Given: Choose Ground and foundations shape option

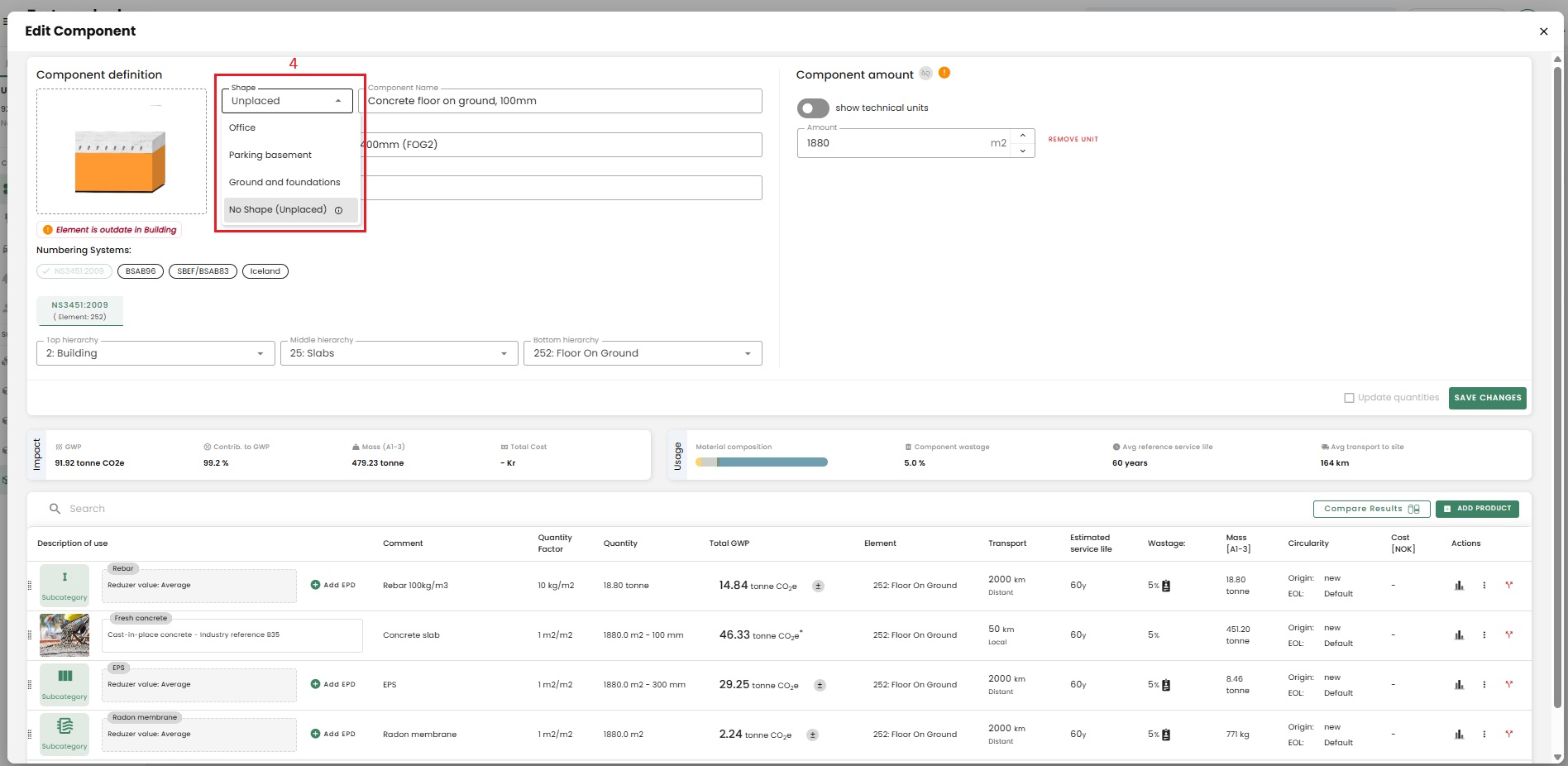Looking at the screenshot, I should 284,182.
